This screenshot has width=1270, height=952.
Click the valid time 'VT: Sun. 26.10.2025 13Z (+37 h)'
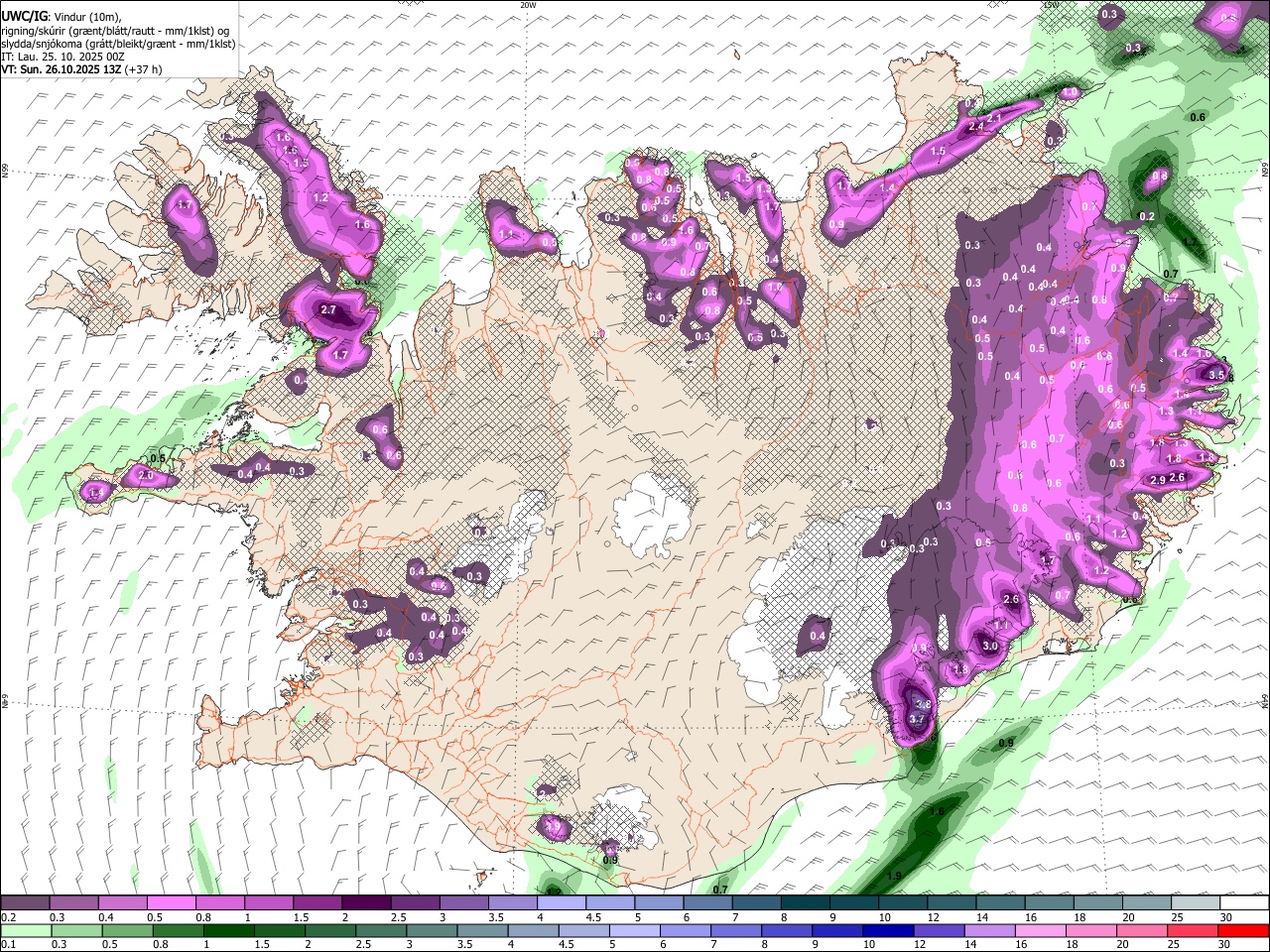81,69
